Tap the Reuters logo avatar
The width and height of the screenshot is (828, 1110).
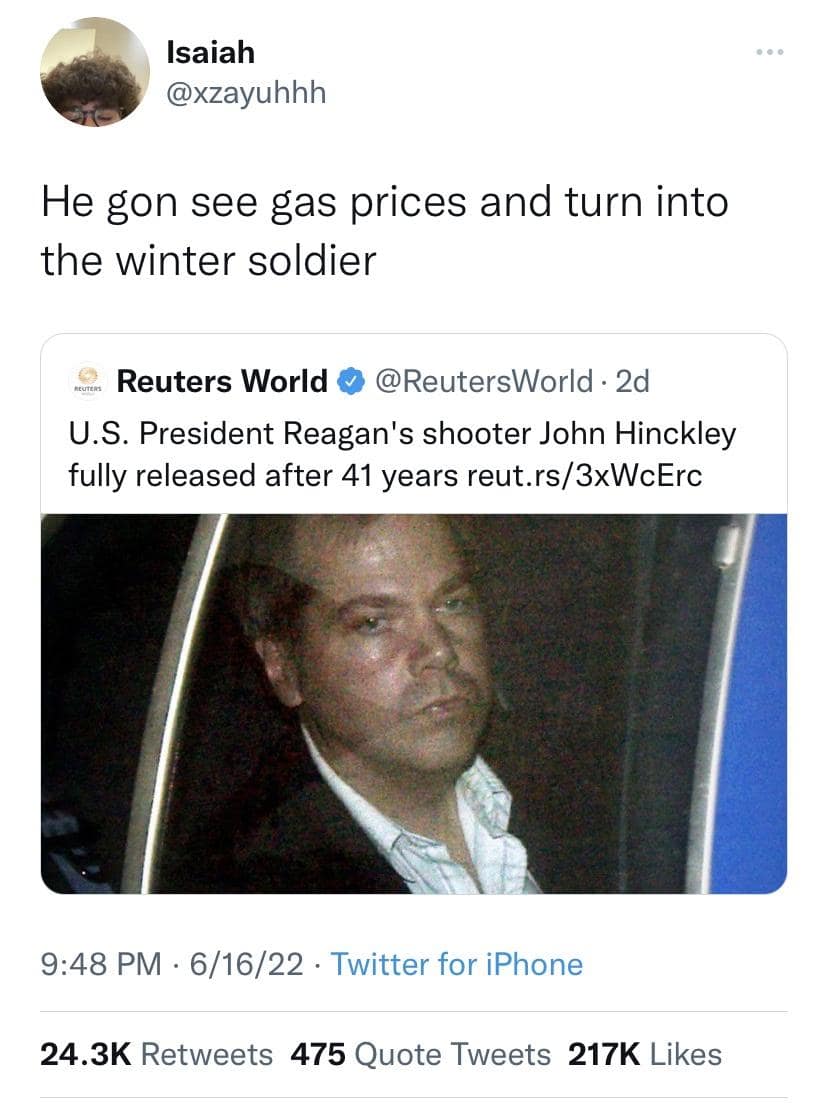point(88,383)
